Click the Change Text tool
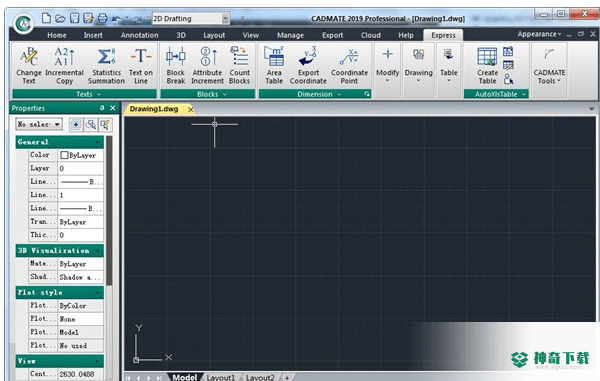 pyautogui.click(x=29, y=66)
